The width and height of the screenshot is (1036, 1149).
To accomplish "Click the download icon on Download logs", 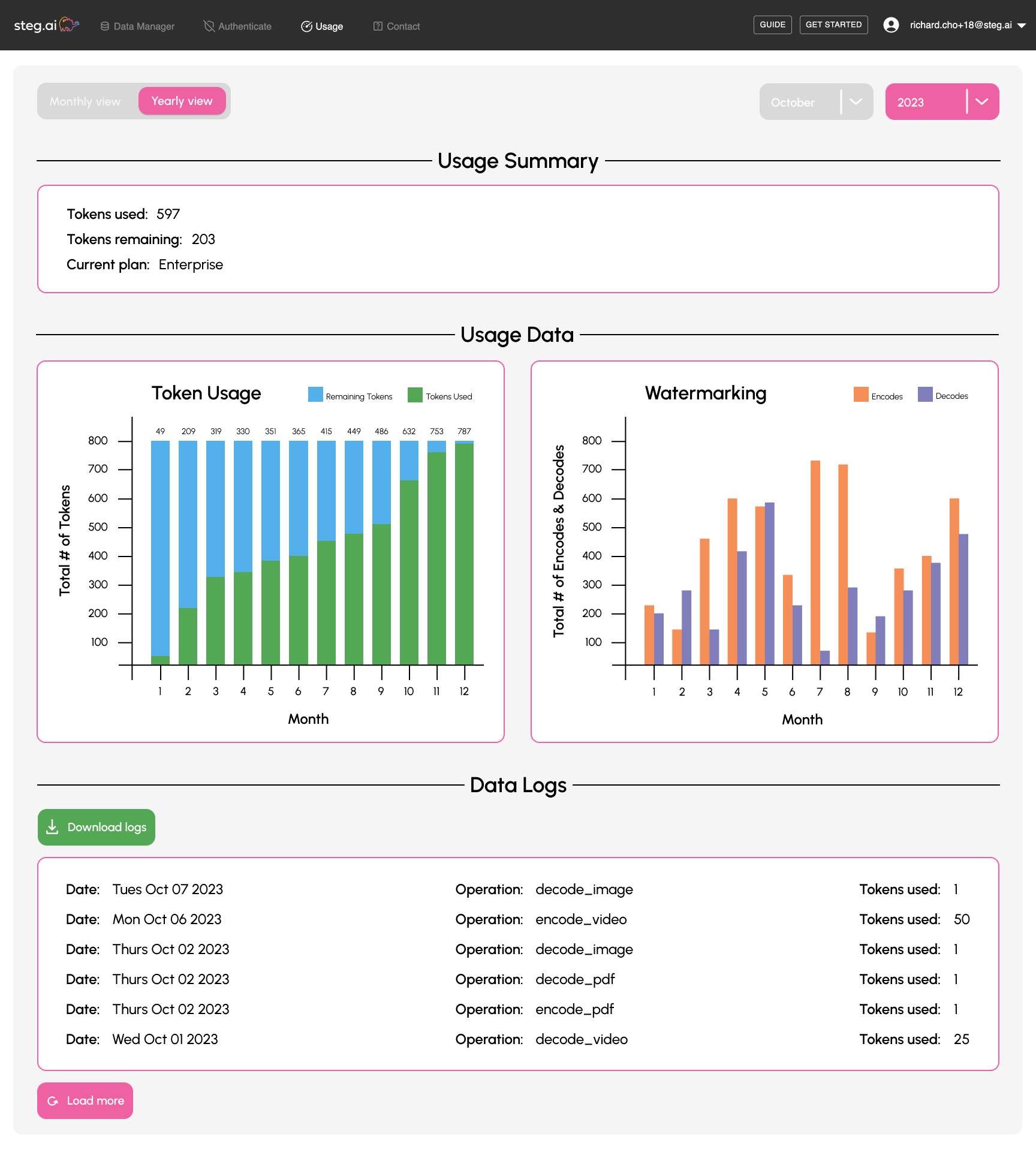I will 53,827.
